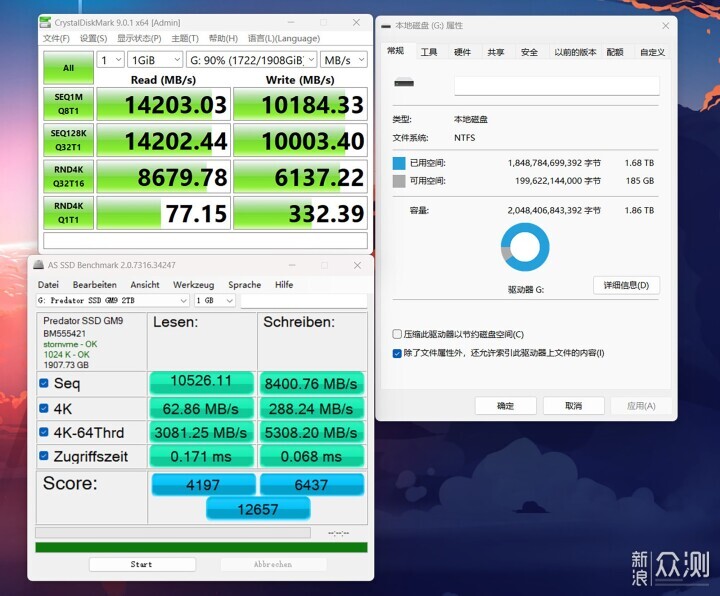Open the G: 90% drive selection dropdown
The width and height of the screenshot is (720, 596).
[252, 60]
